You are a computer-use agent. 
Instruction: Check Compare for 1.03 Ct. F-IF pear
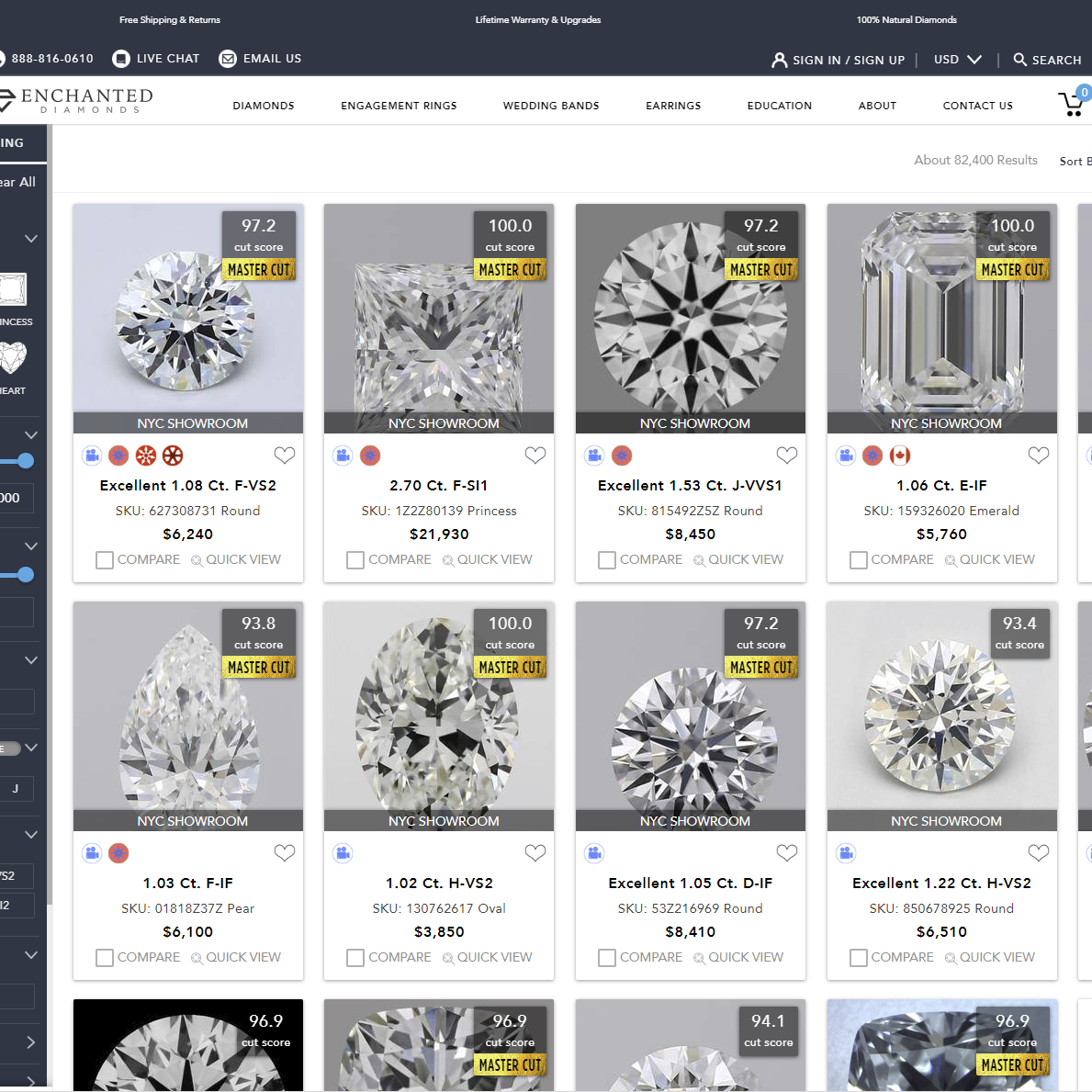pos(105,958)
